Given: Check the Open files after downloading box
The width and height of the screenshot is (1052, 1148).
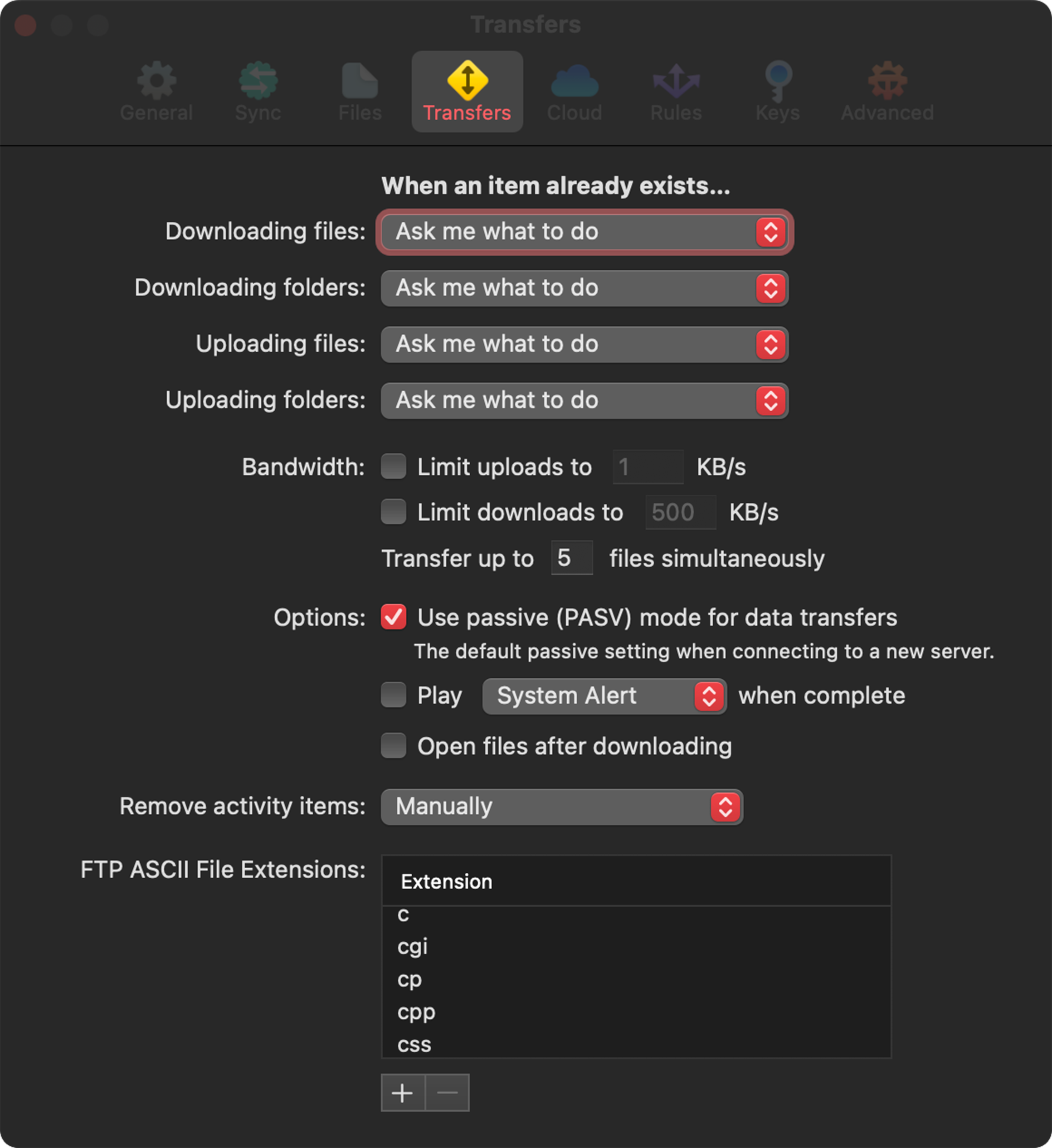Looking at the screenshot, I should tap(393, 746).
